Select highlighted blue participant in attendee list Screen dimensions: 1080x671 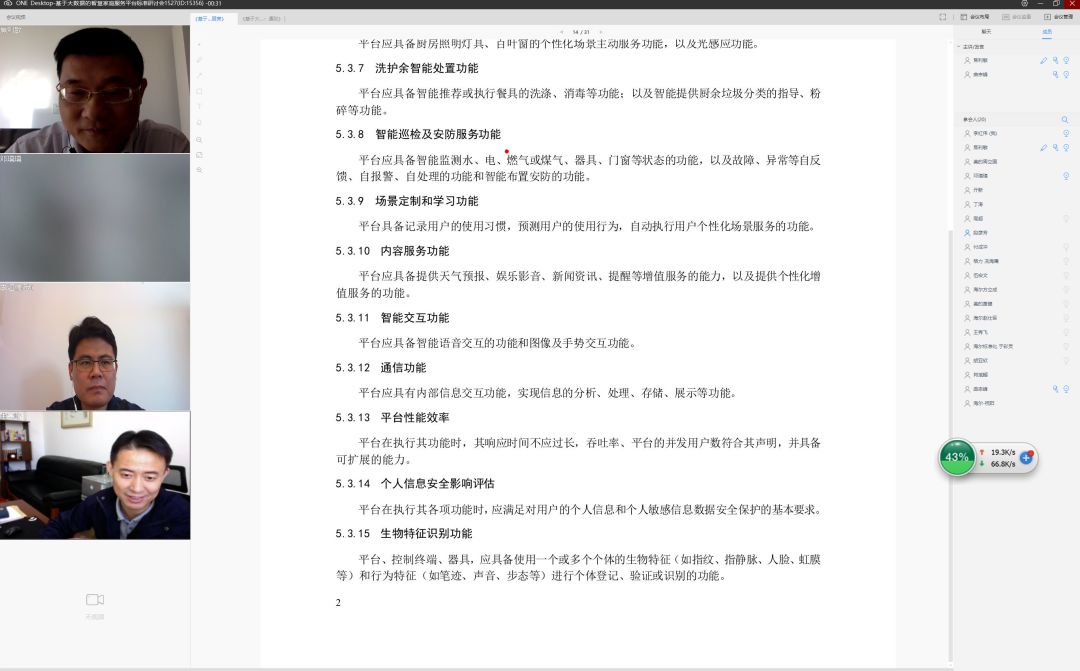click(x=980, y=232)
